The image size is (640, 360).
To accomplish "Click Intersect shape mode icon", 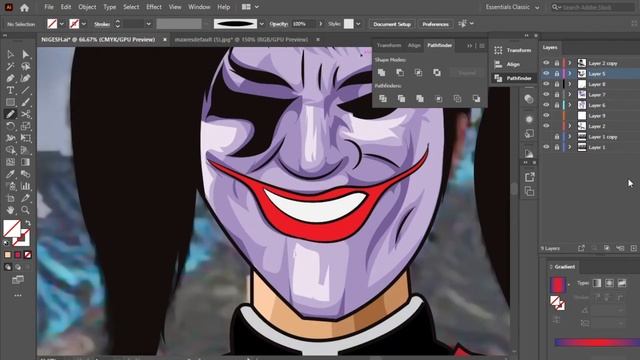I will [418, 73].
